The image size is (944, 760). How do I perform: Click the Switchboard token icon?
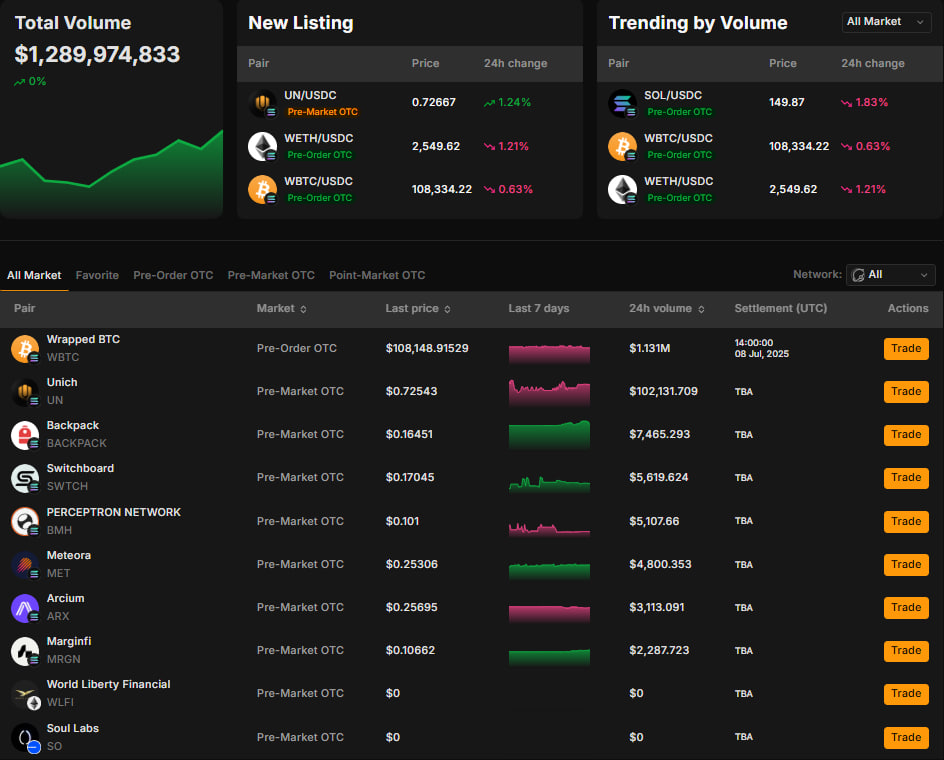coord(24,478)
